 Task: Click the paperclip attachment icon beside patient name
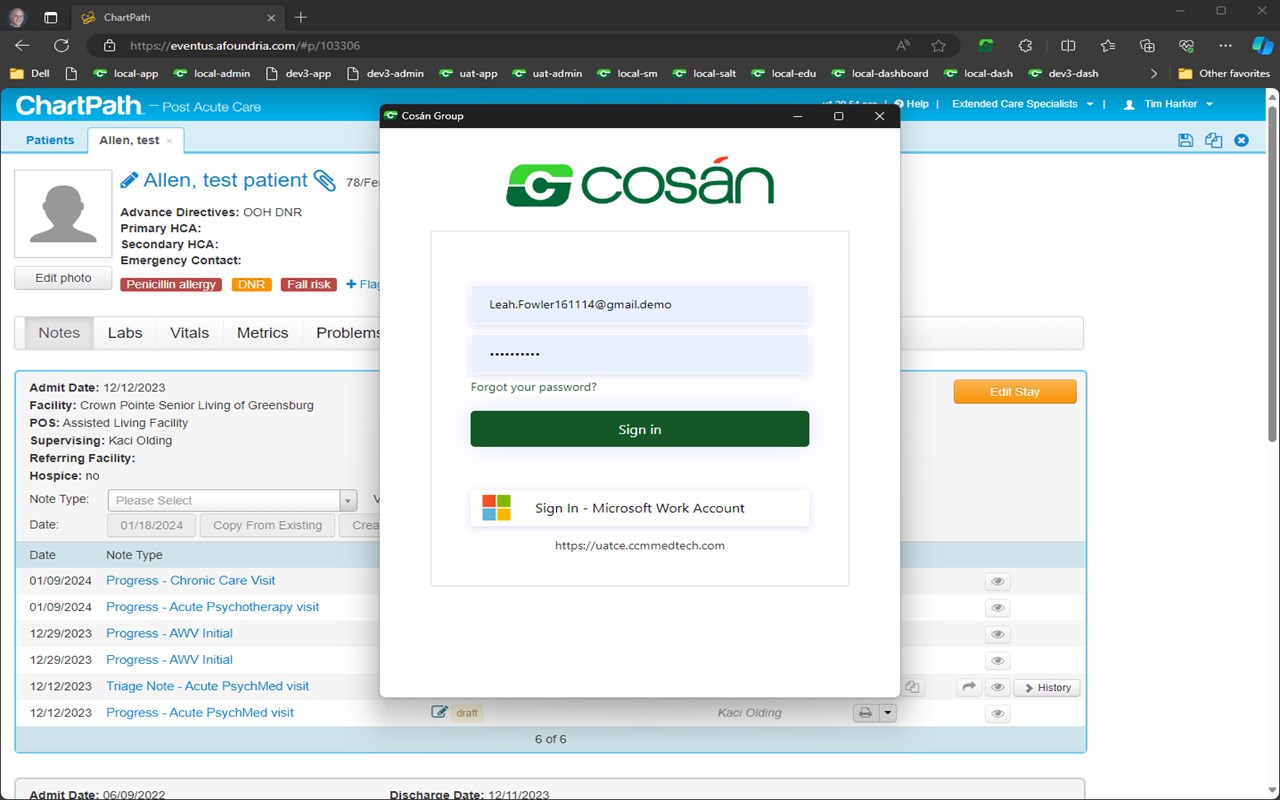[325, 180]
